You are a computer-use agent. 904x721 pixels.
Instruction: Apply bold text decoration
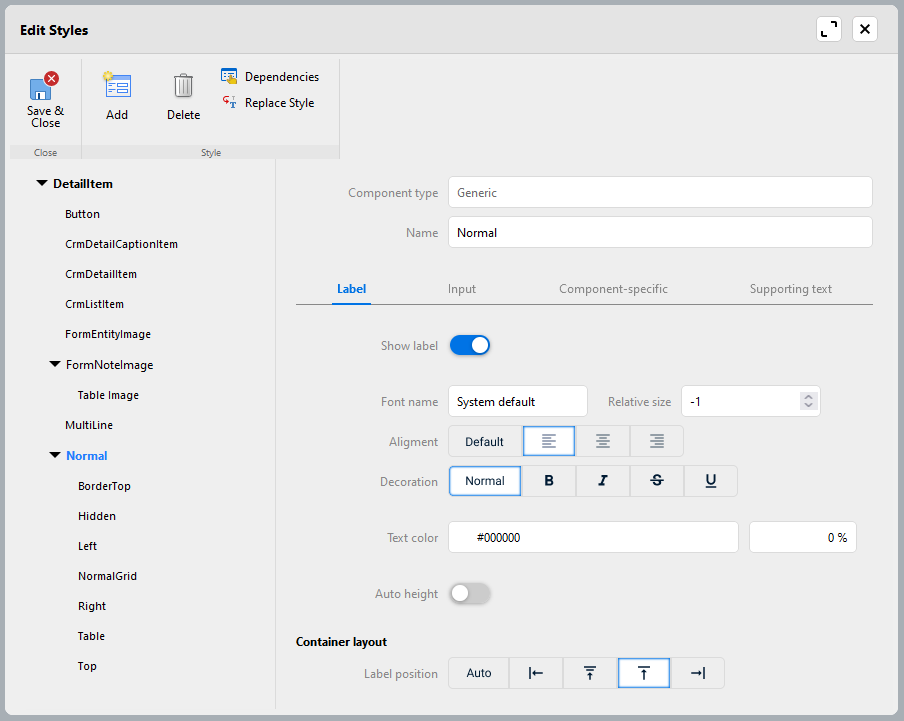tap(549, 481)
